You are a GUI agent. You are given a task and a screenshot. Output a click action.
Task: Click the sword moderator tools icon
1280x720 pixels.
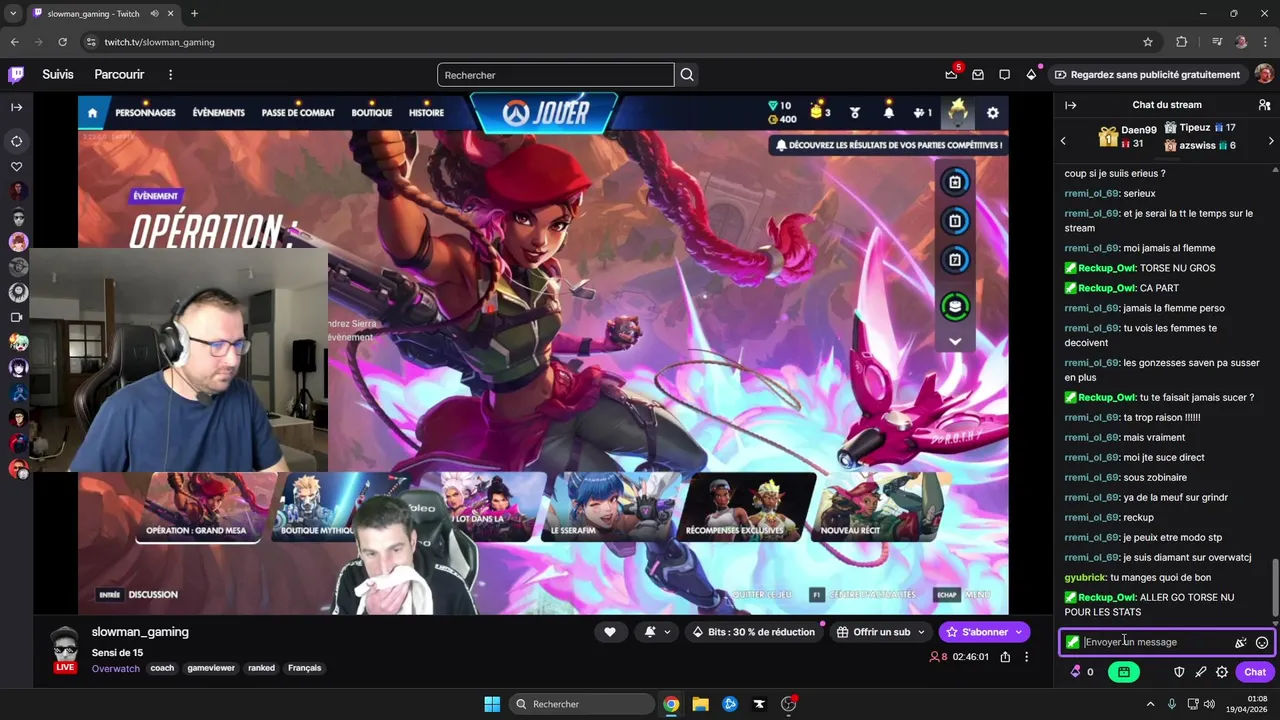click(x=1201, y=672)
